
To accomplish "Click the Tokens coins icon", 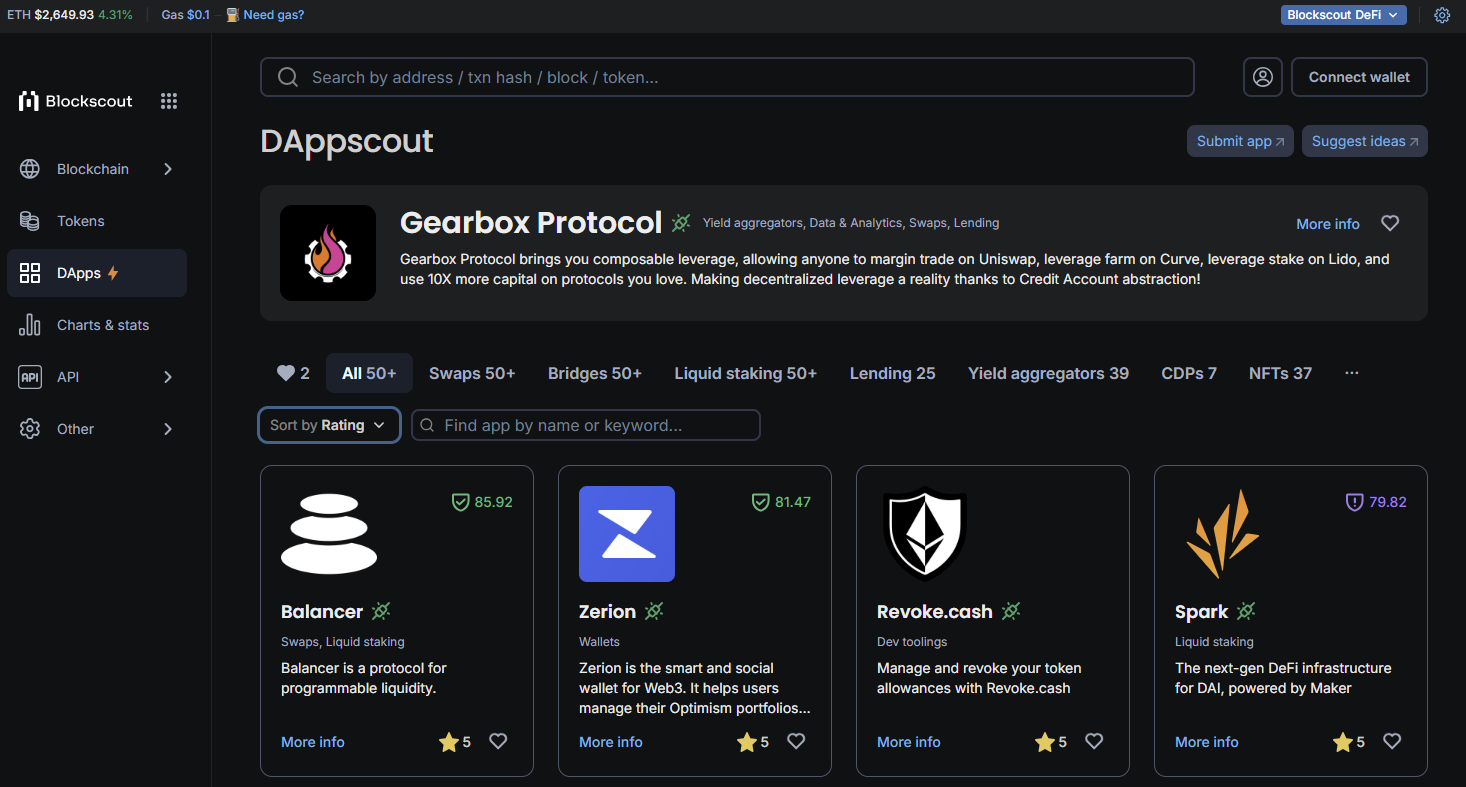I will click(30, 221).
